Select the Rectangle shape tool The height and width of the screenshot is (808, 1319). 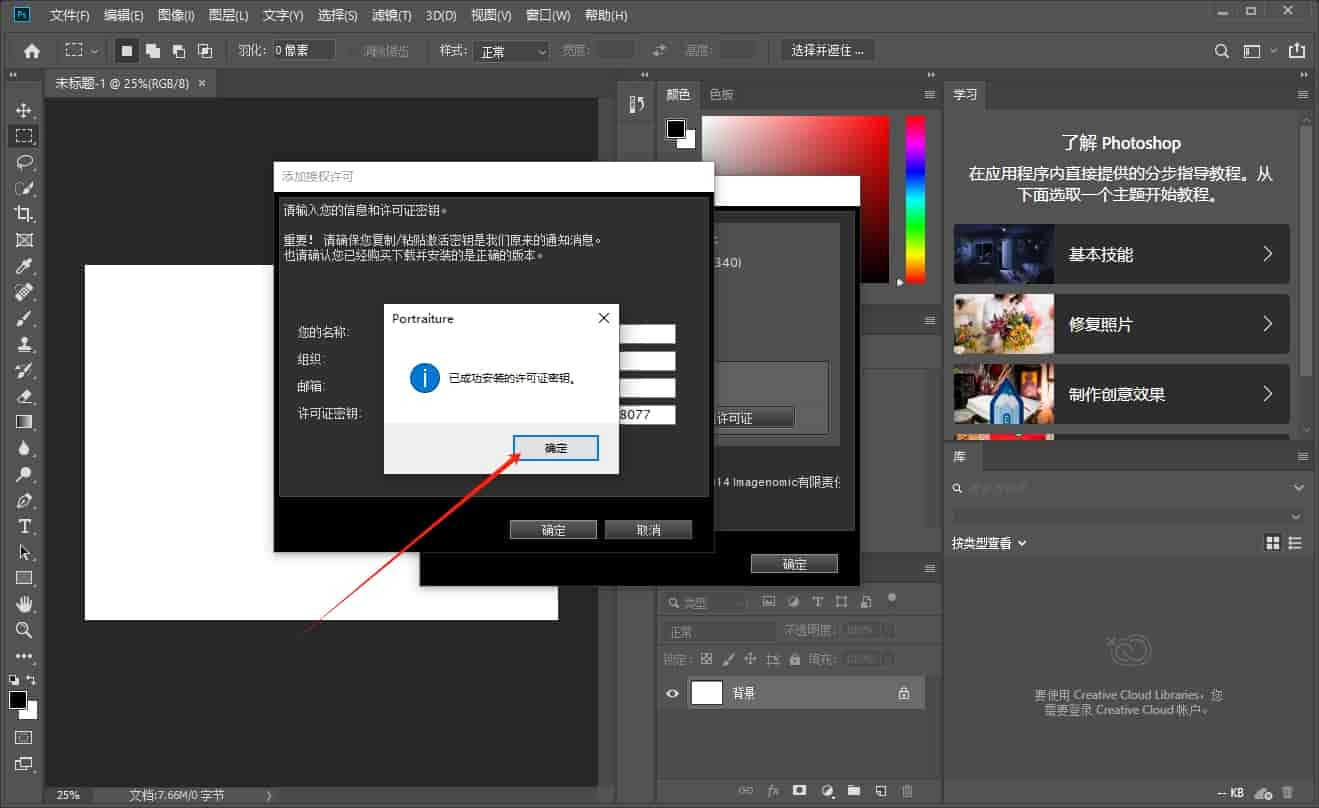(24, 578)
